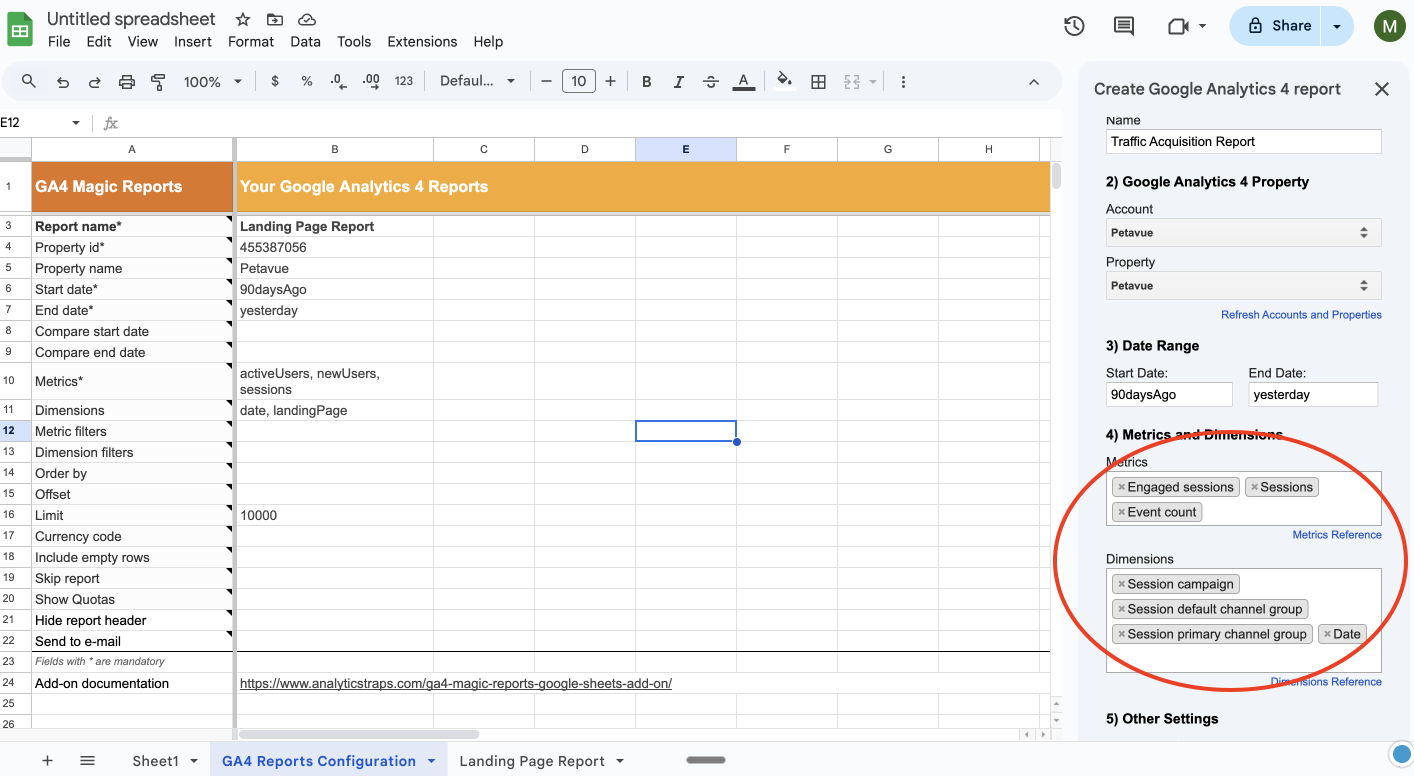Increase the font size
Viewport: 1414px width, 776px height.
[610, 82]
